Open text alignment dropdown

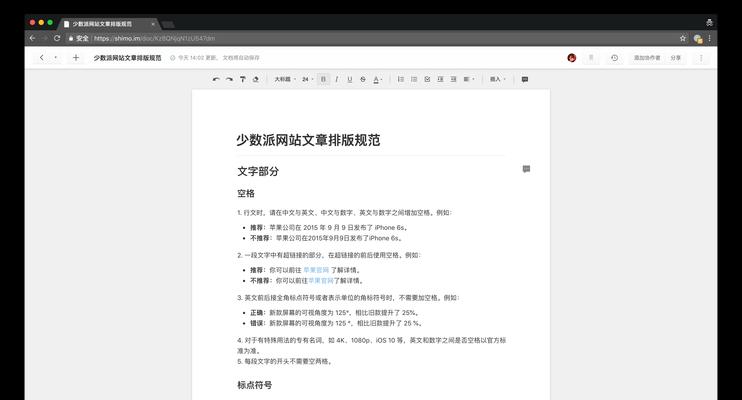click(468, 80)
